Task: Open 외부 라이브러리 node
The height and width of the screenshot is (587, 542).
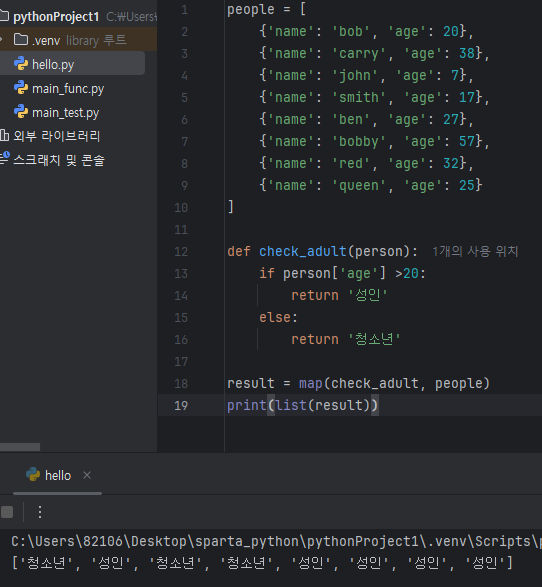Action: (57, 136)
